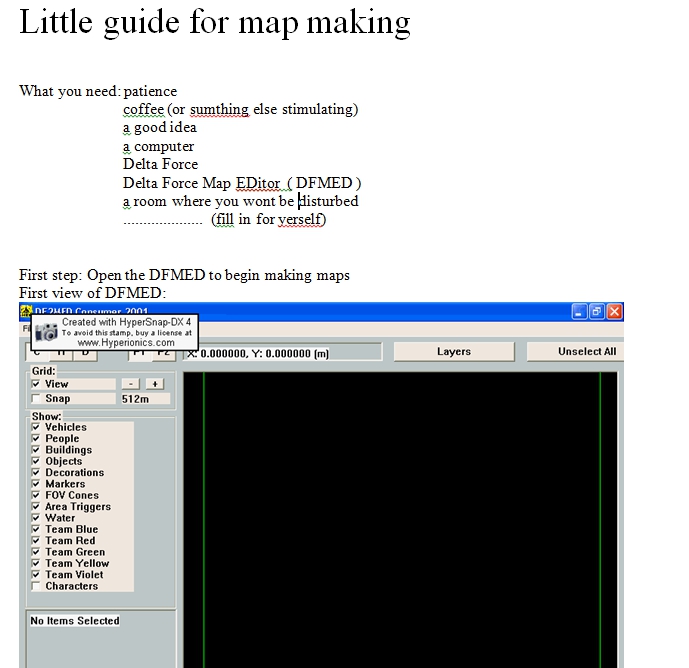Toggle the Decorations checkbox
Image resolution: width=689 pixels, height=668 pixels.
pyautogui.click(x=36, y=472)
